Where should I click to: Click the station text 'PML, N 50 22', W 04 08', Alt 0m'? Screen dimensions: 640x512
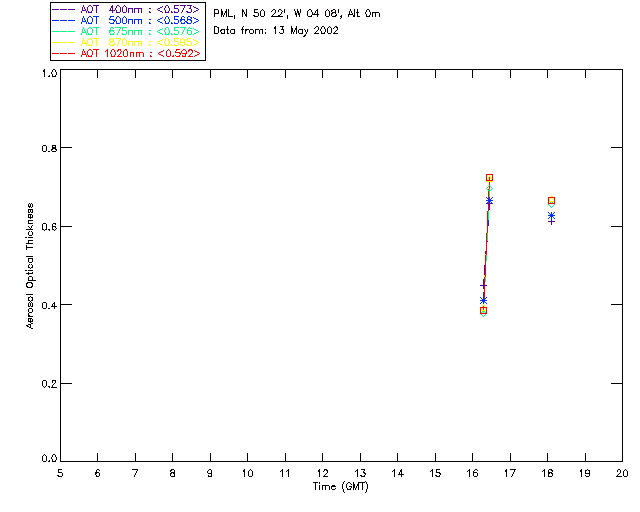(x=297, y=14)
